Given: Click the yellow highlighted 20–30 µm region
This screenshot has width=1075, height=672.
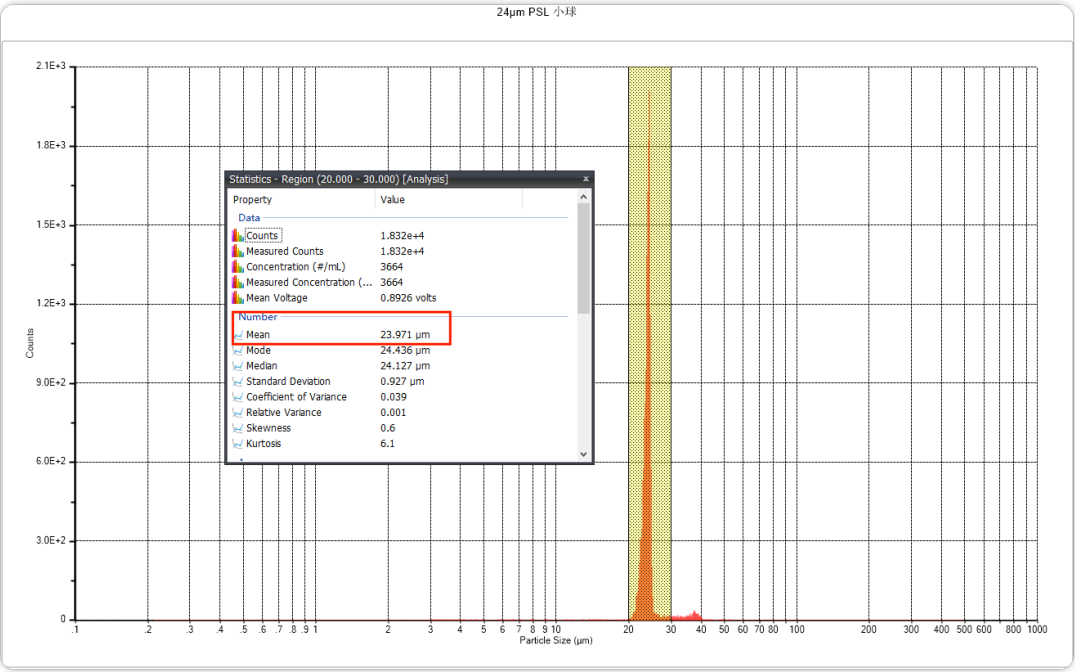Looking at the screenshot, I should click(649, 343).
